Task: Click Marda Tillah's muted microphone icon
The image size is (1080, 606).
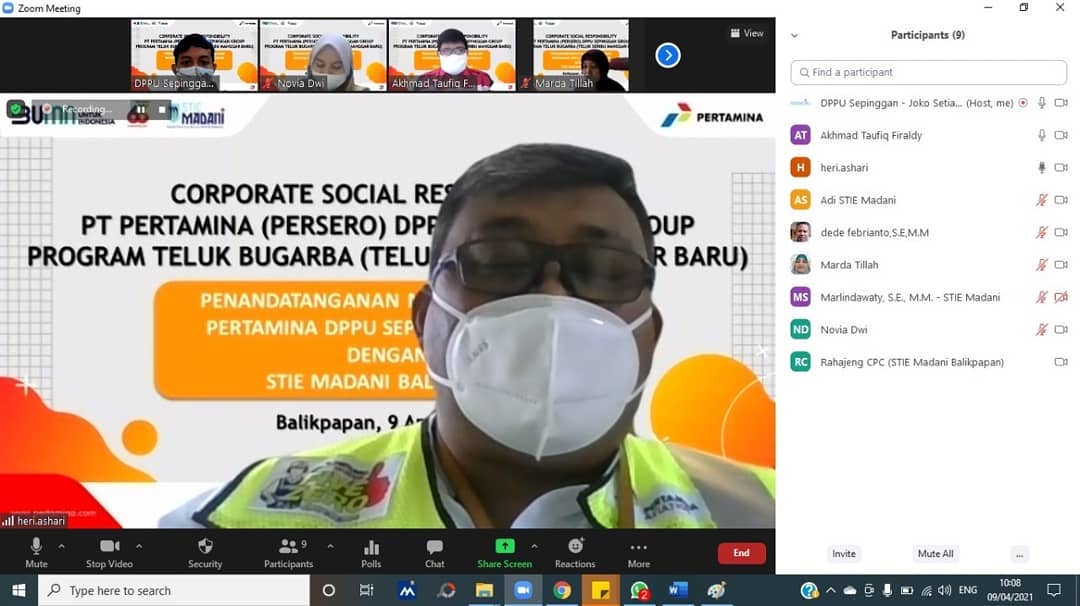Action: click(x=1041, y=264)
